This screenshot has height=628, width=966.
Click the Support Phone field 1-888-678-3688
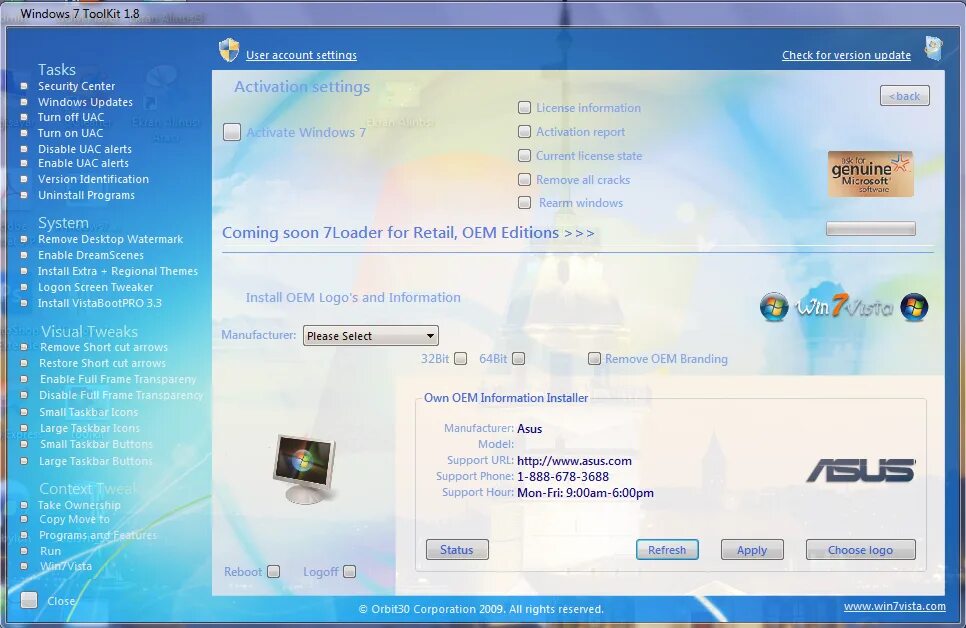[563, 476]
